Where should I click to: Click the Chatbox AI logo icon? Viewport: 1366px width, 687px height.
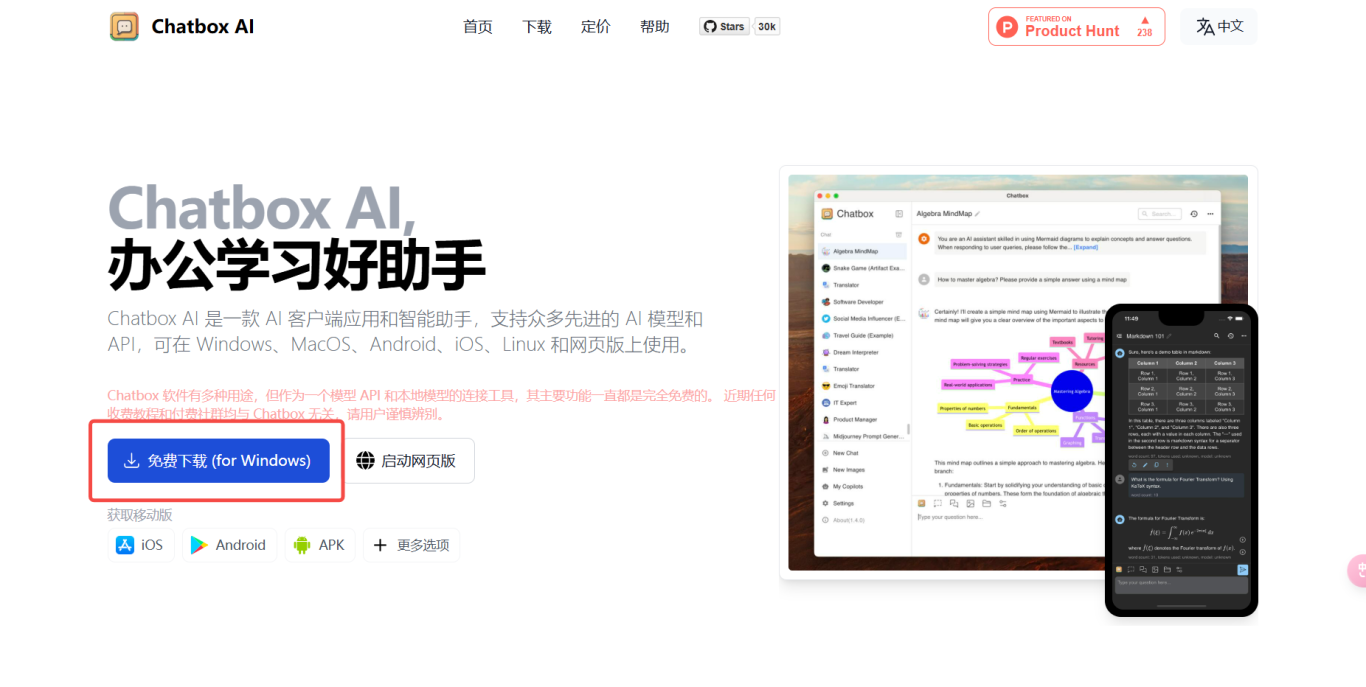coord(124,27)
